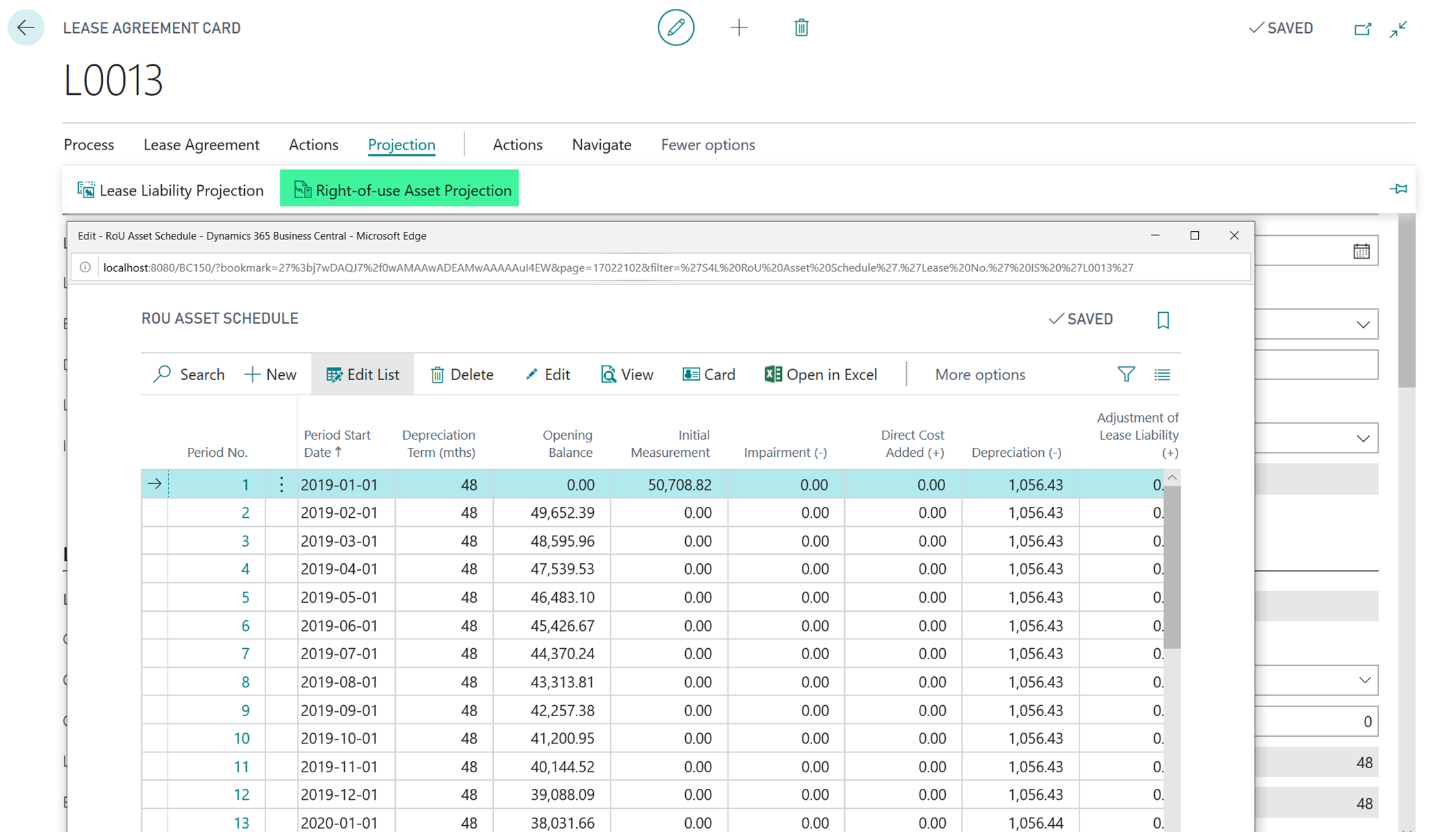Click the pencil edit icon
The width and height of the screenshot is (1456, 832).
click(676, 27)
